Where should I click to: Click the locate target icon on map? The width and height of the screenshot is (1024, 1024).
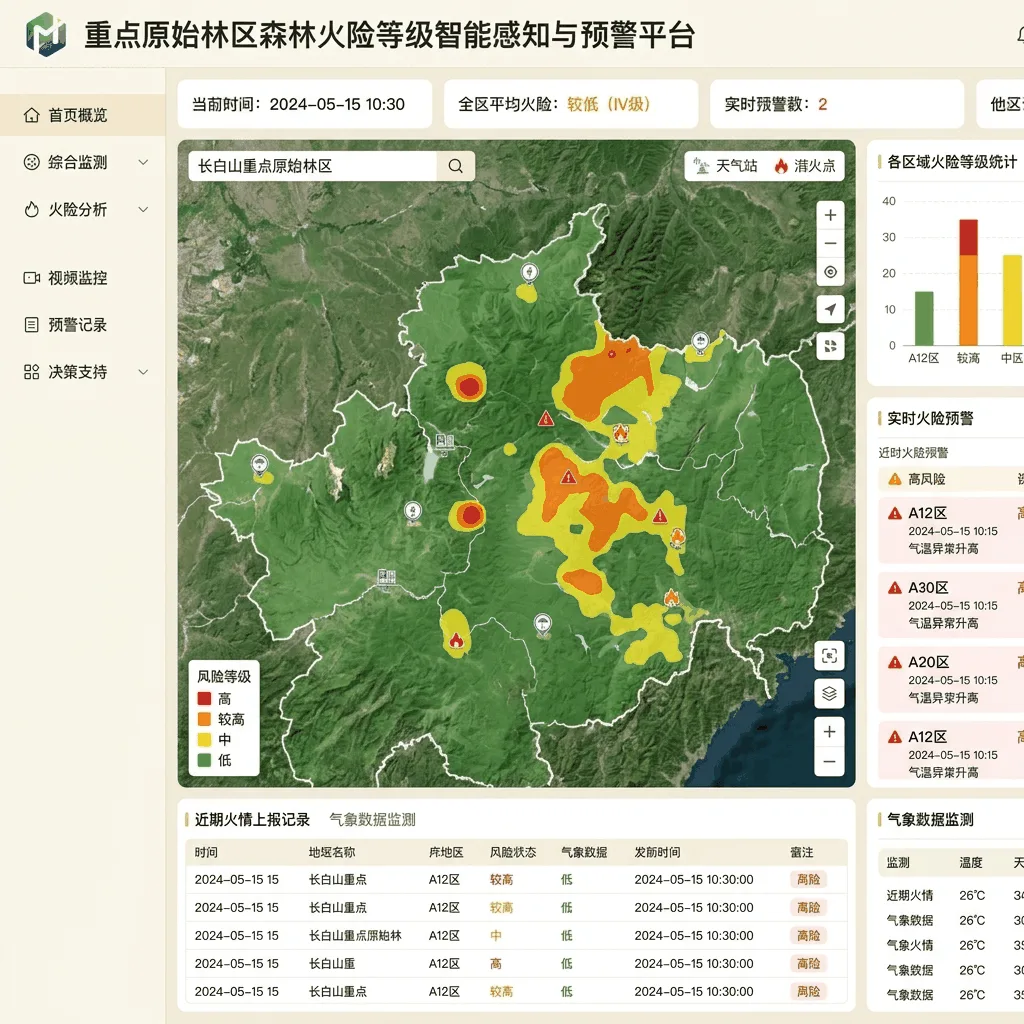pos(830,272)
